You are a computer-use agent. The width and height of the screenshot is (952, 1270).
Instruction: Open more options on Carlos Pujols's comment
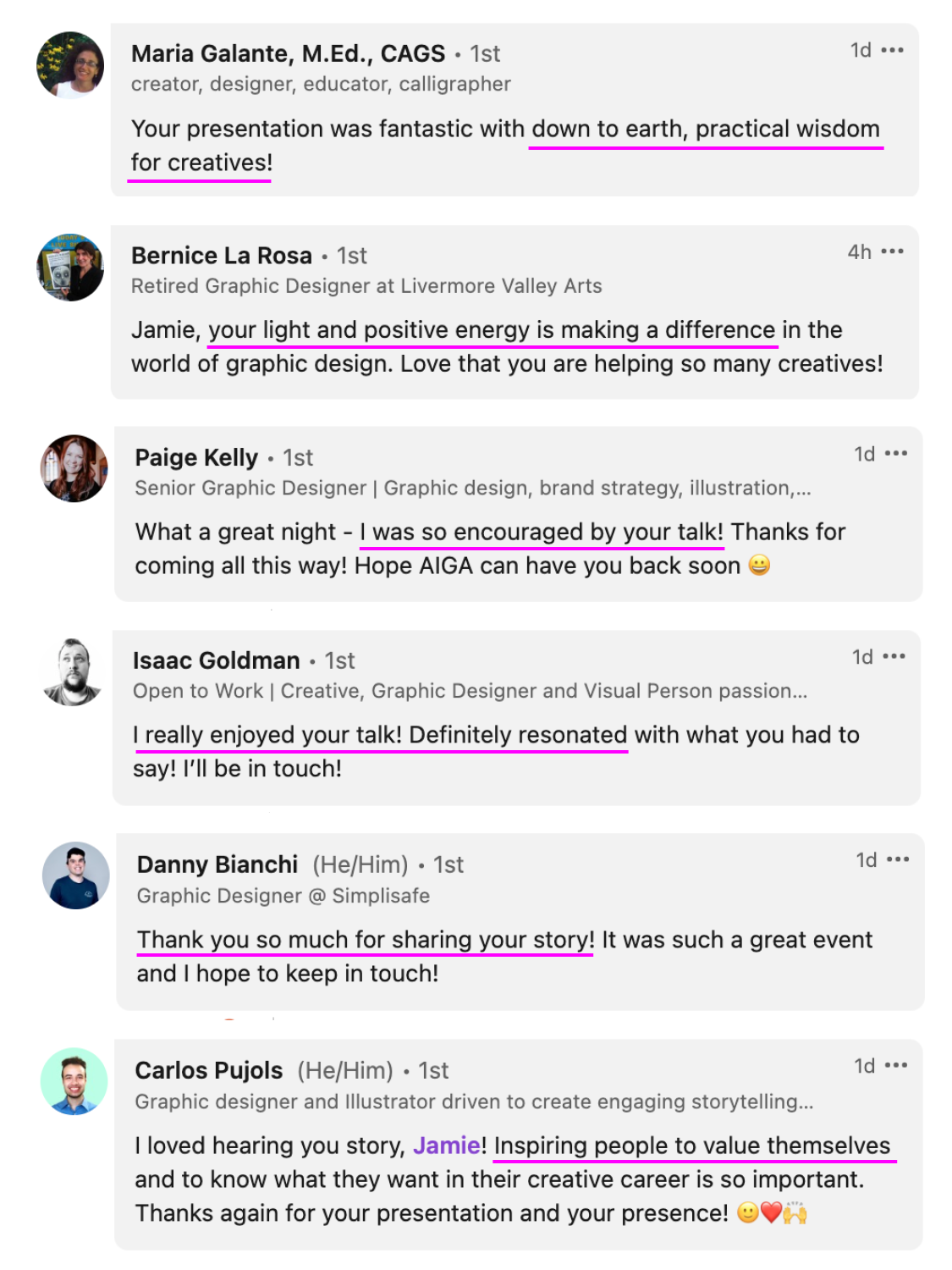[x=895, y=1065]
